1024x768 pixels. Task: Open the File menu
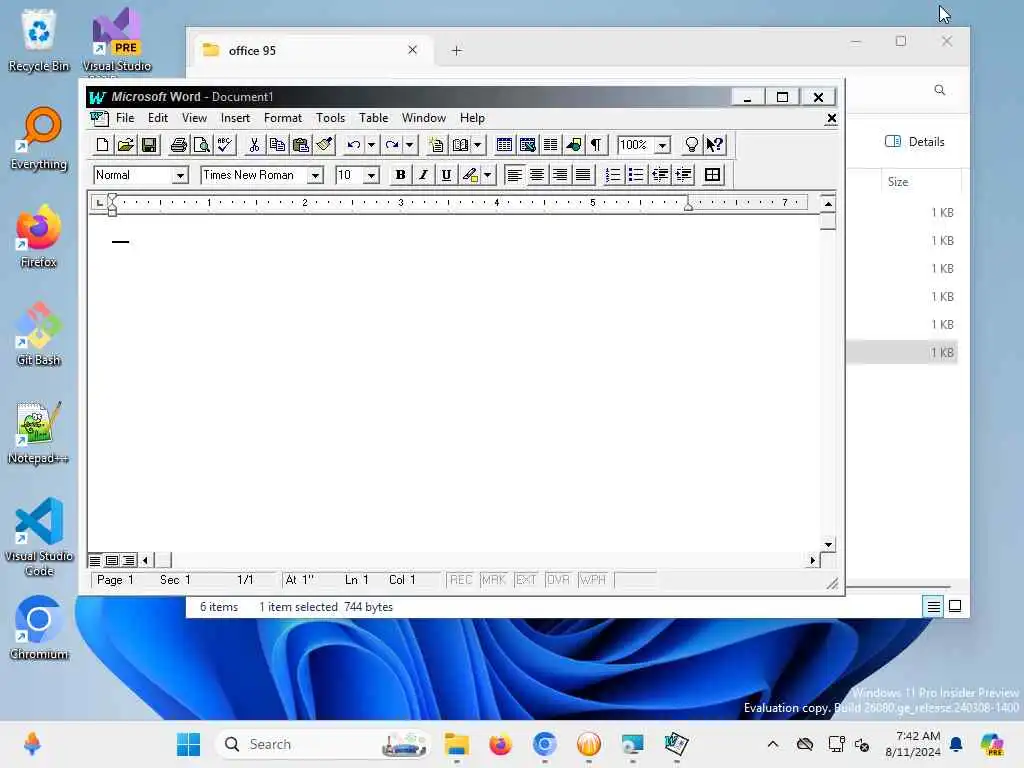tap(125, 118)
